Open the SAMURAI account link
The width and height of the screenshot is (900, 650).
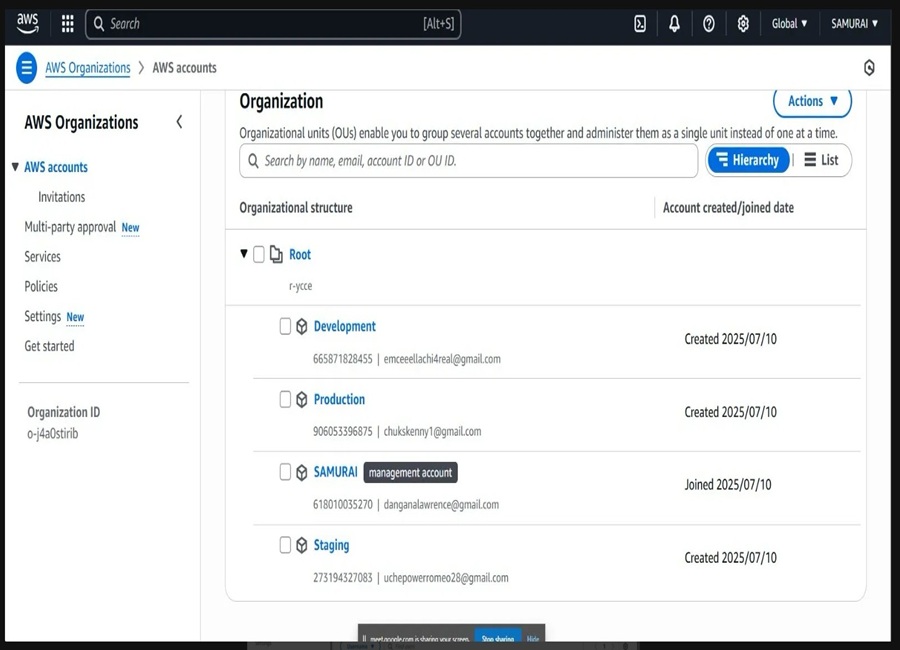(335, 472)
